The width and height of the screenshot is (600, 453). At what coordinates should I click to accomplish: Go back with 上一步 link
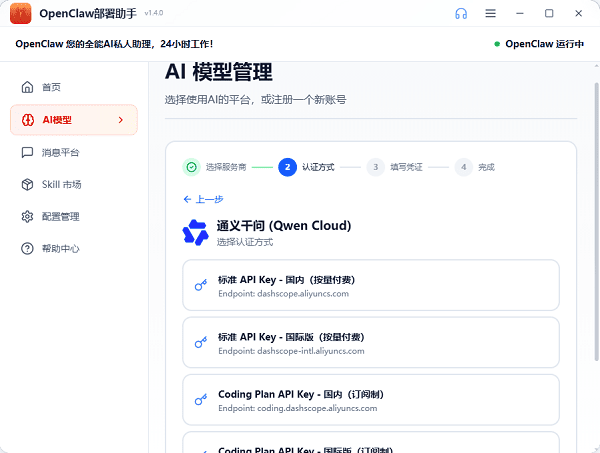click(203, 199)
